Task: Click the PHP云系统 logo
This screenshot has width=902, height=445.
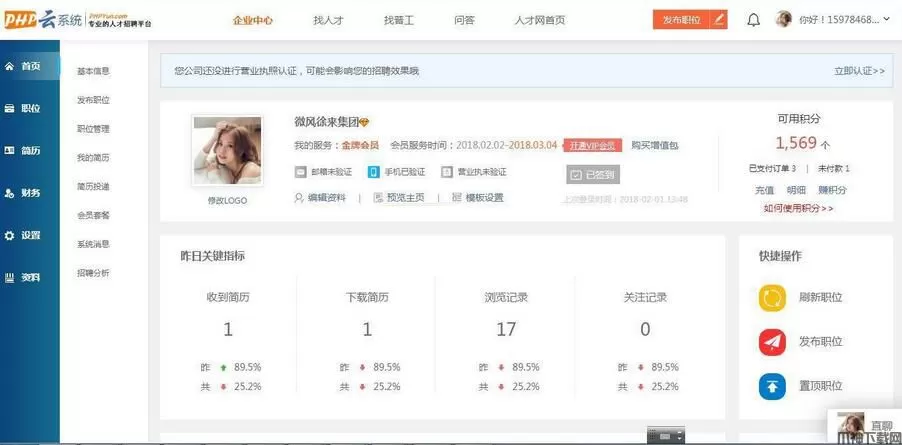Action: coord(78,20)
